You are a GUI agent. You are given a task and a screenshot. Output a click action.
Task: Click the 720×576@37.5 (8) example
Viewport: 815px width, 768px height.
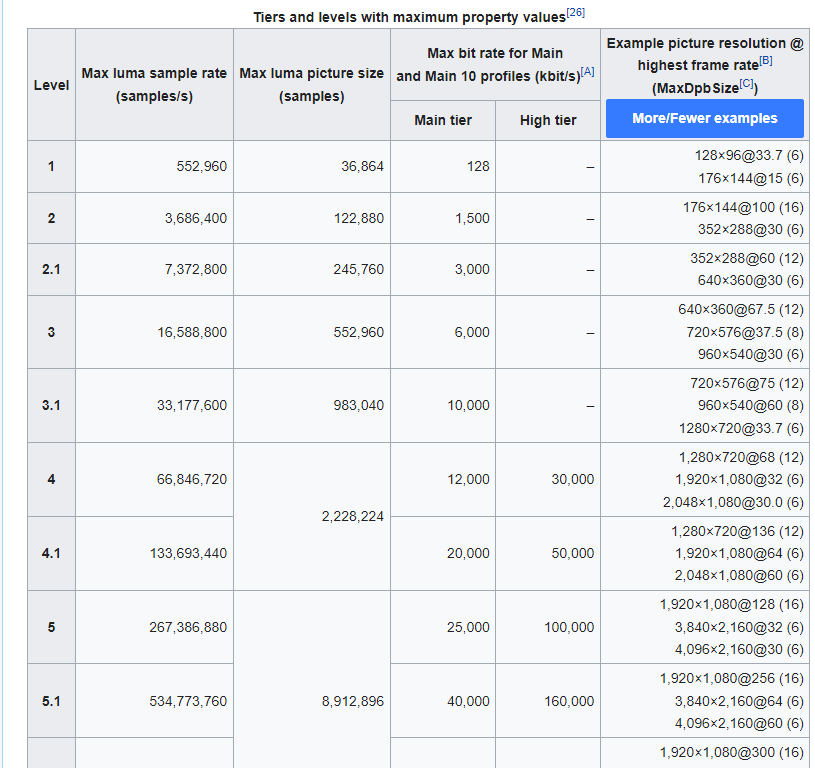[745, 332]
